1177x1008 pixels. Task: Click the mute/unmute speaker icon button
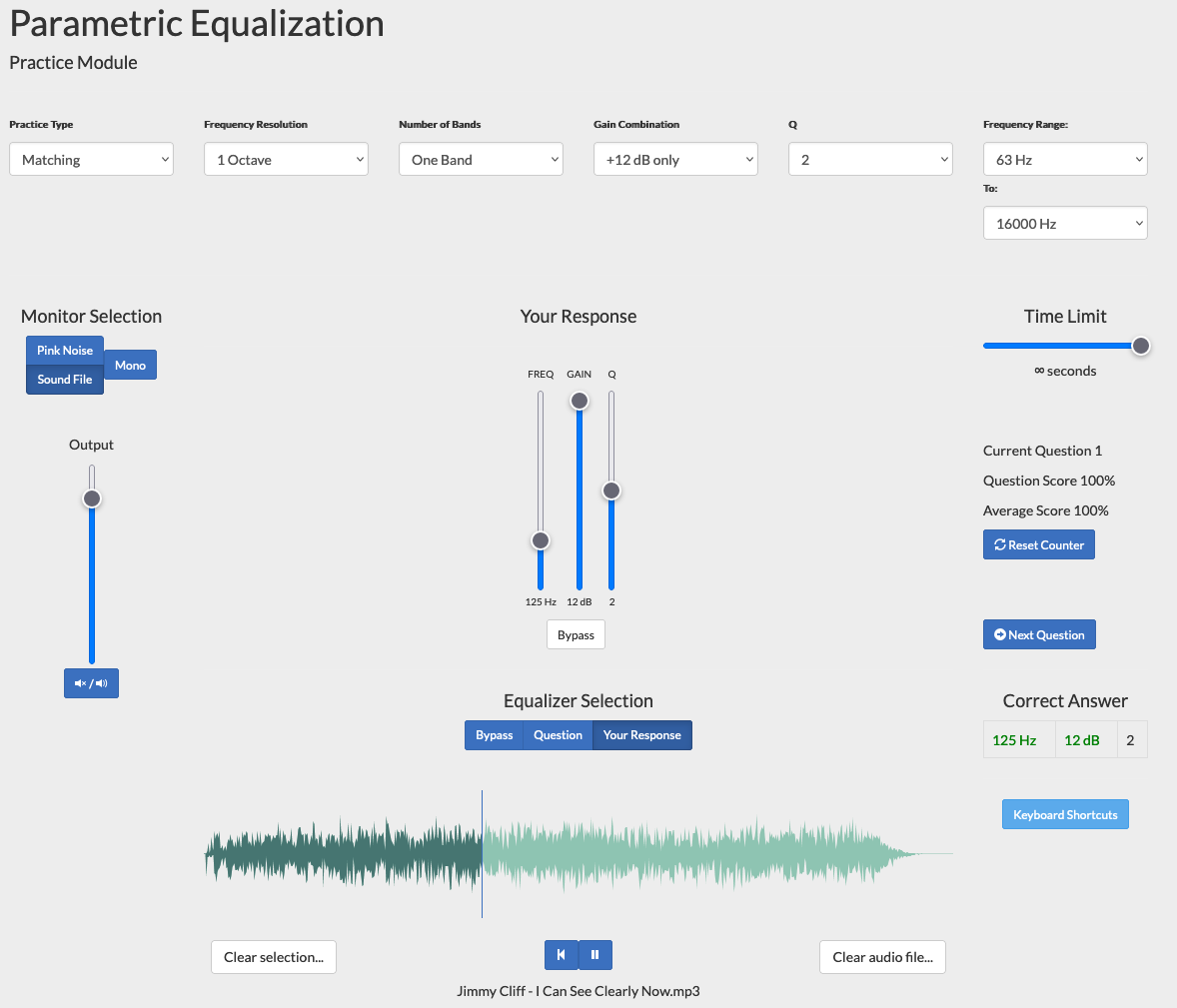[91, 683]
